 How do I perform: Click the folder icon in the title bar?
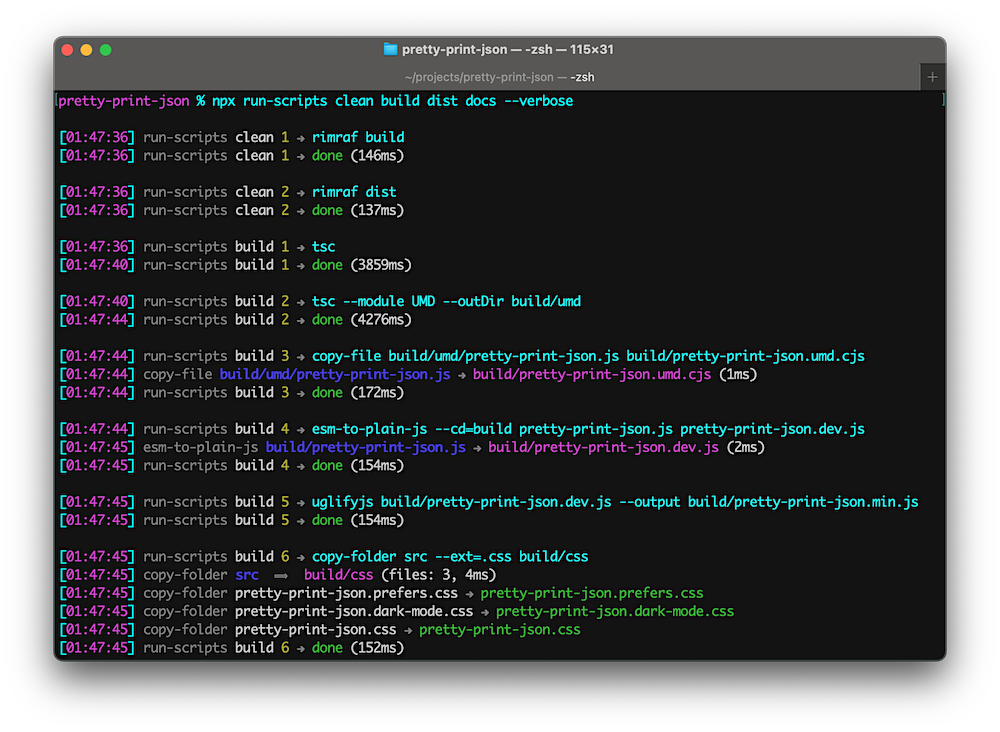point(390,49)
